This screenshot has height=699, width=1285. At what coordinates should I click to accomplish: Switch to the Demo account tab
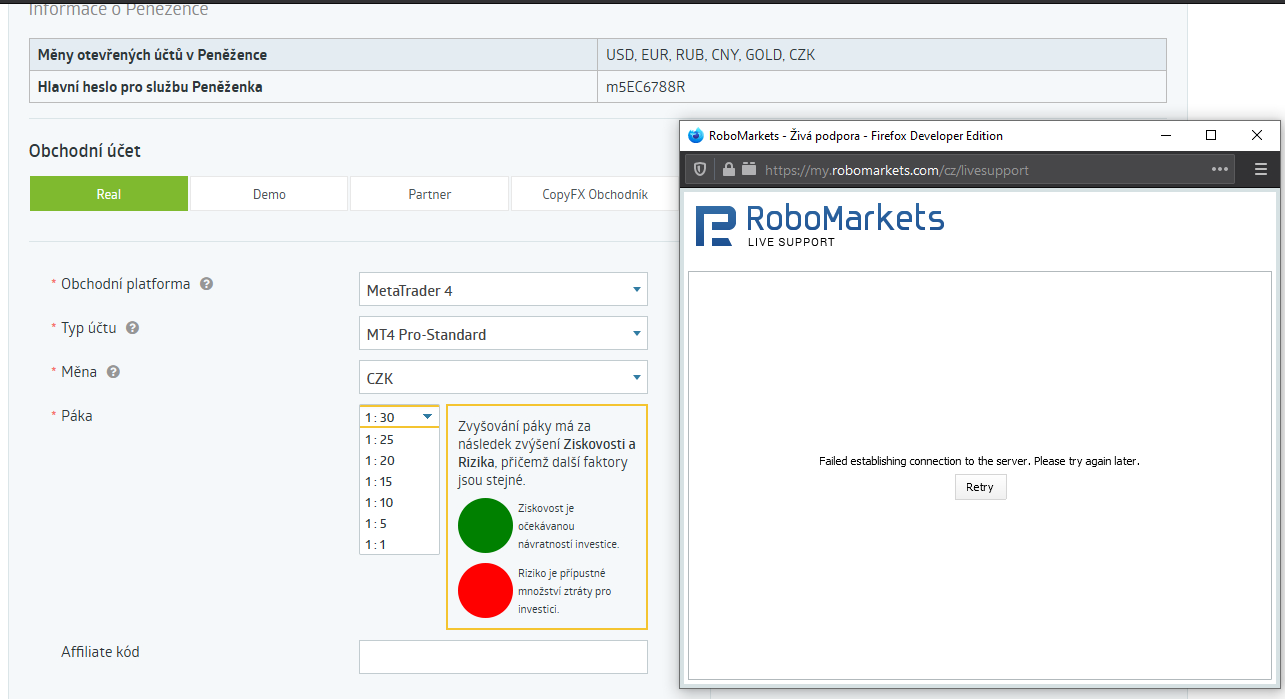click(269, 194)
